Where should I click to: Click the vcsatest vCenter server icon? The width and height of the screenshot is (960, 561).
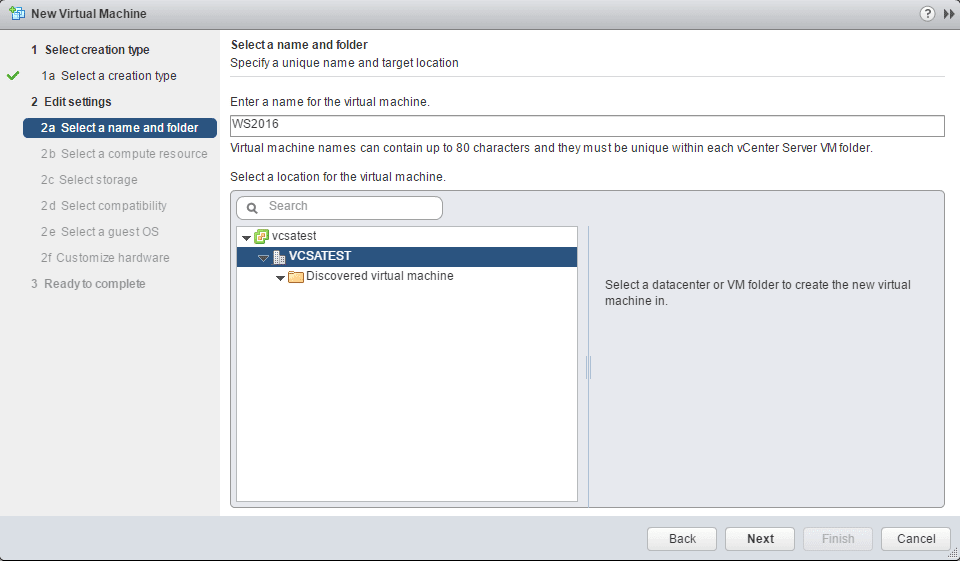tap(262, 236)
